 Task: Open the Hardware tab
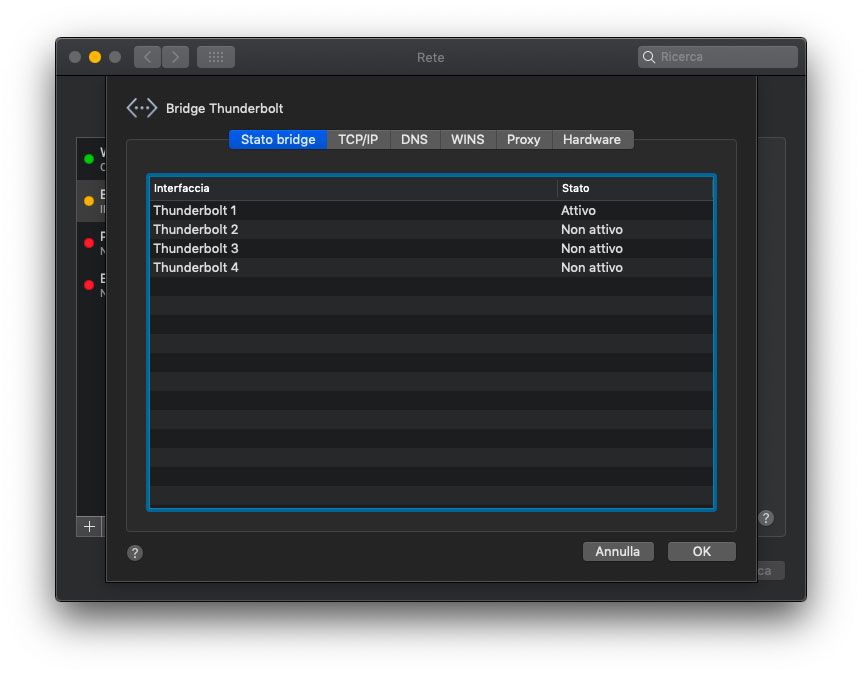pos(592,140)
